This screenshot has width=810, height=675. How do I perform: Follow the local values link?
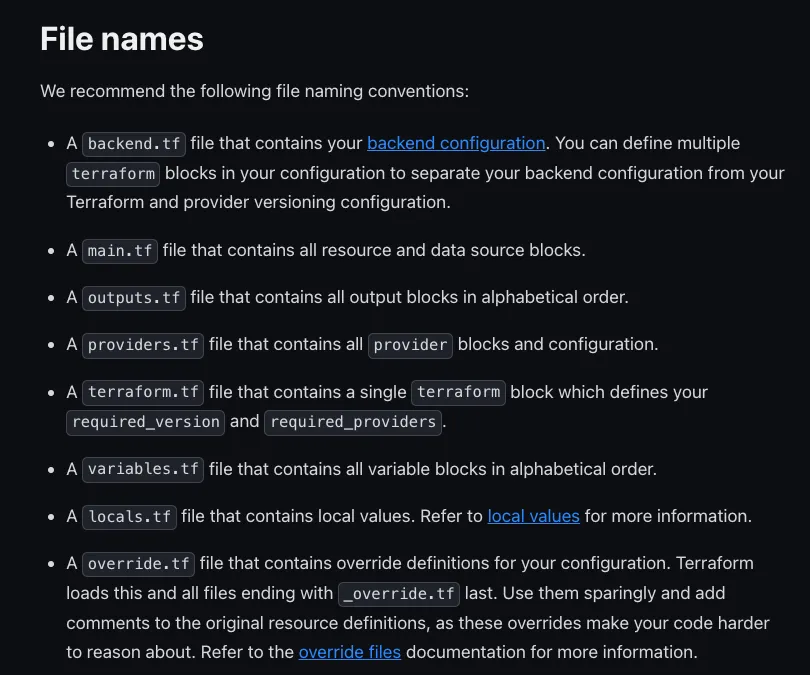[533, 516]
